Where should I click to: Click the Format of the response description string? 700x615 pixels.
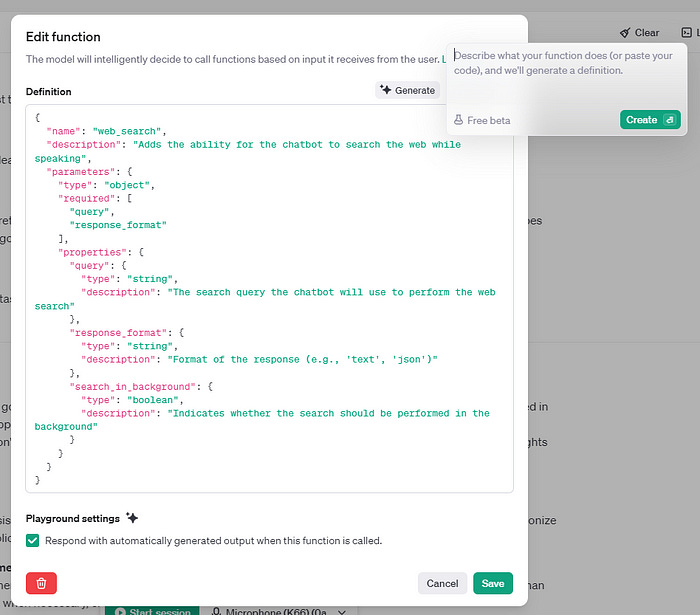coord(302,360)
